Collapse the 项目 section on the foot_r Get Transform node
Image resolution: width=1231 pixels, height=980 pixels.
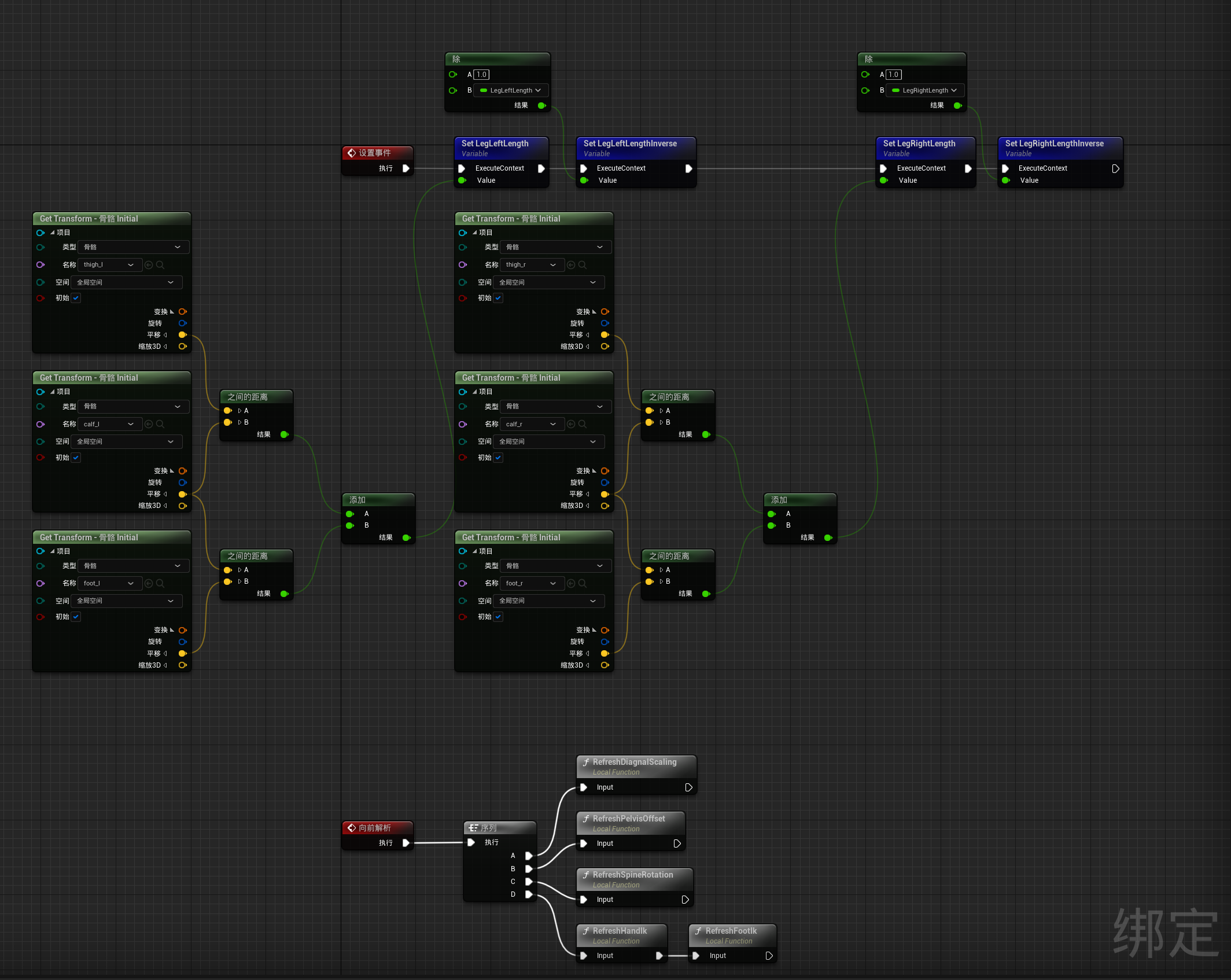click(474, 551)
